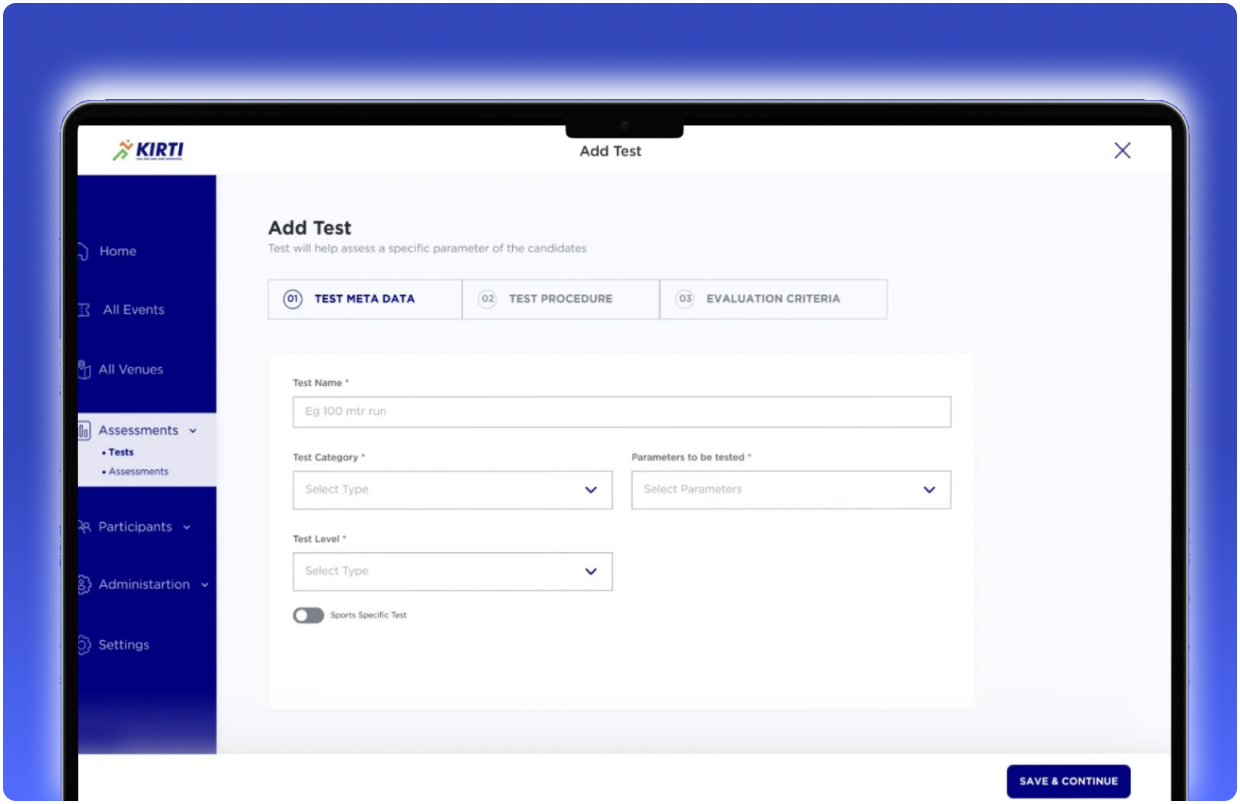Screen dimensions: 1240x804
Task: Go to All Events
Action: coord(133,310)
